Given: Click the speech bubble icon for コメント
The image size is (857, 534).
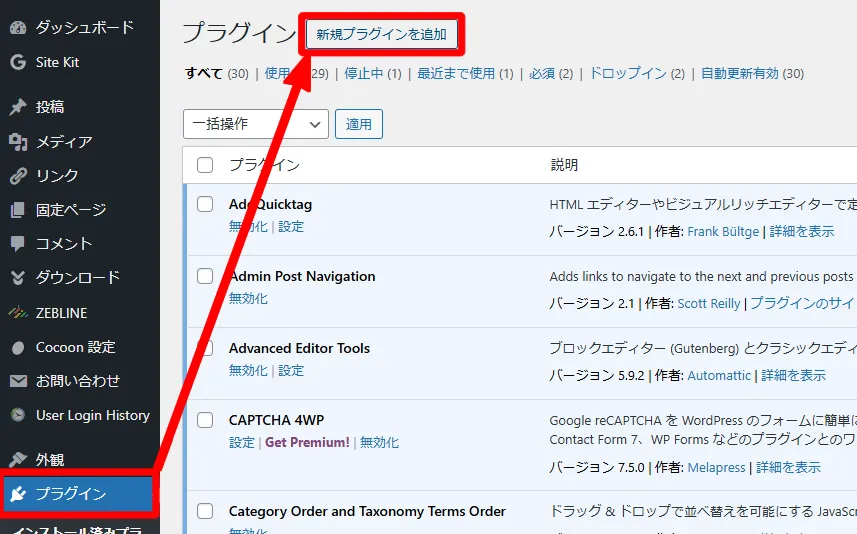Looking at the screenshot, I should pyautogui.click(x=17, y=244).
